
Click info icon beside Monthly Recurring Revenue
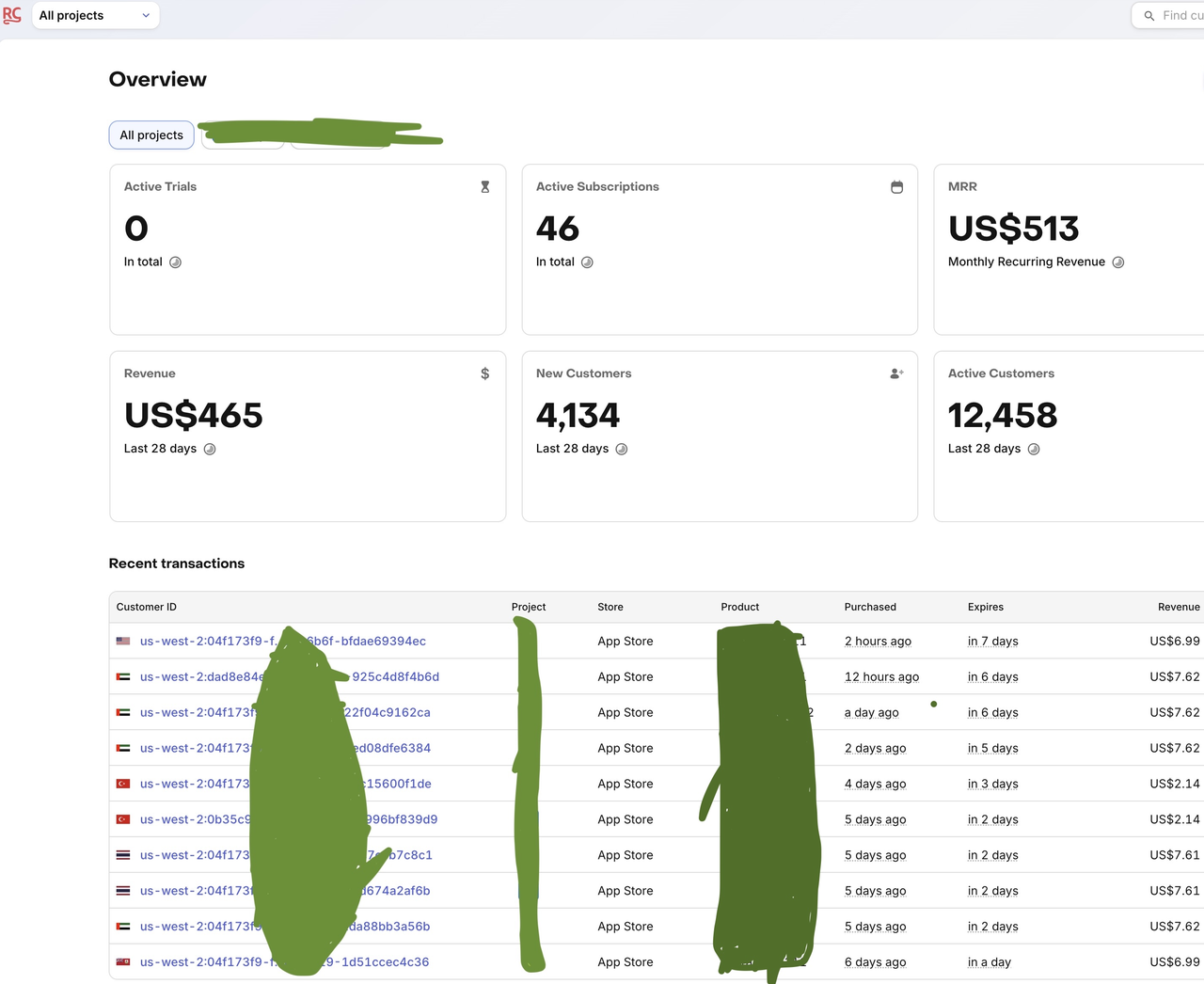pos(1118,262)
